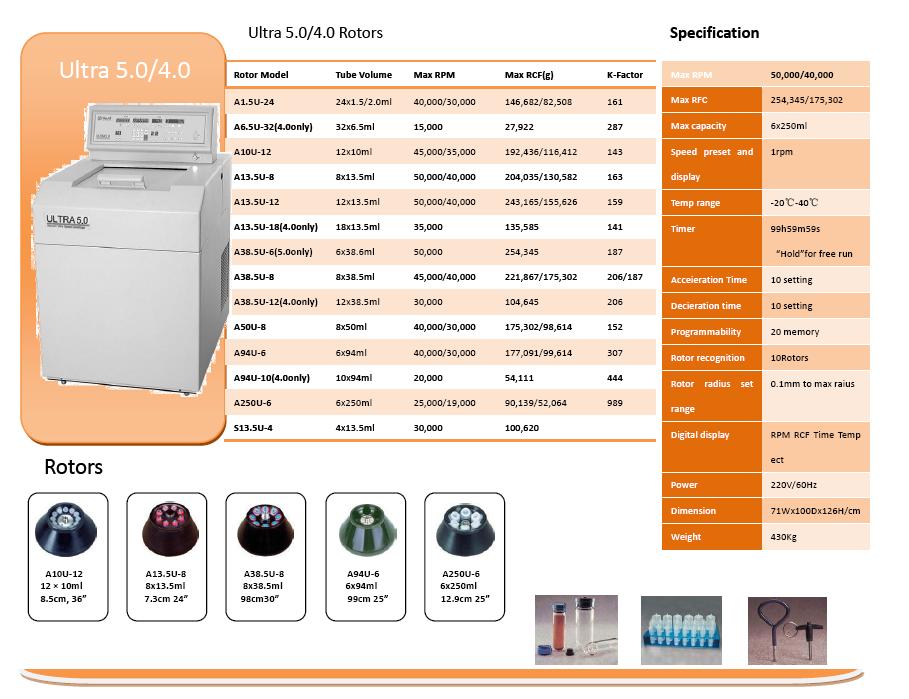Select the Temp range specification label

[695, 203]
